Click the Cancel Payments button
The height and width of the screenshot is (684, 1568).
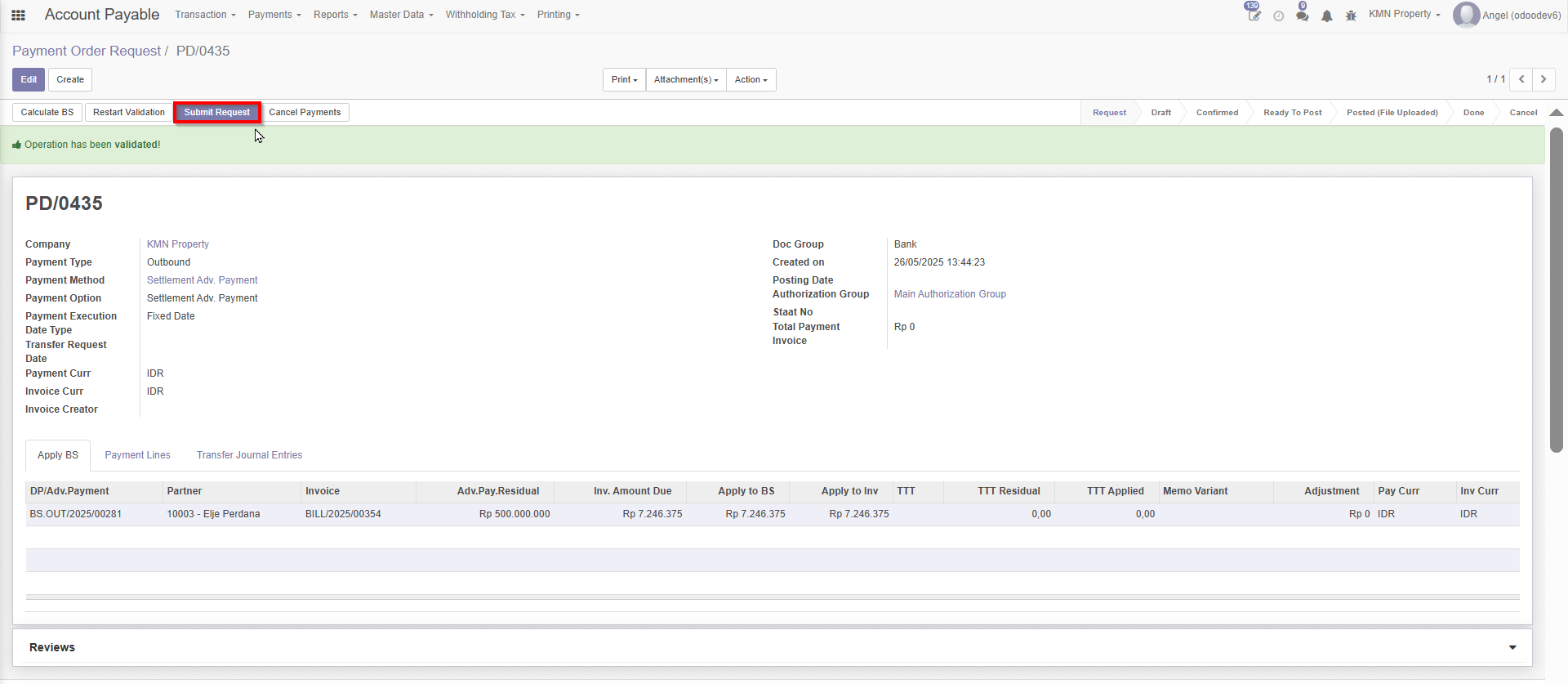tap(305, 112)
